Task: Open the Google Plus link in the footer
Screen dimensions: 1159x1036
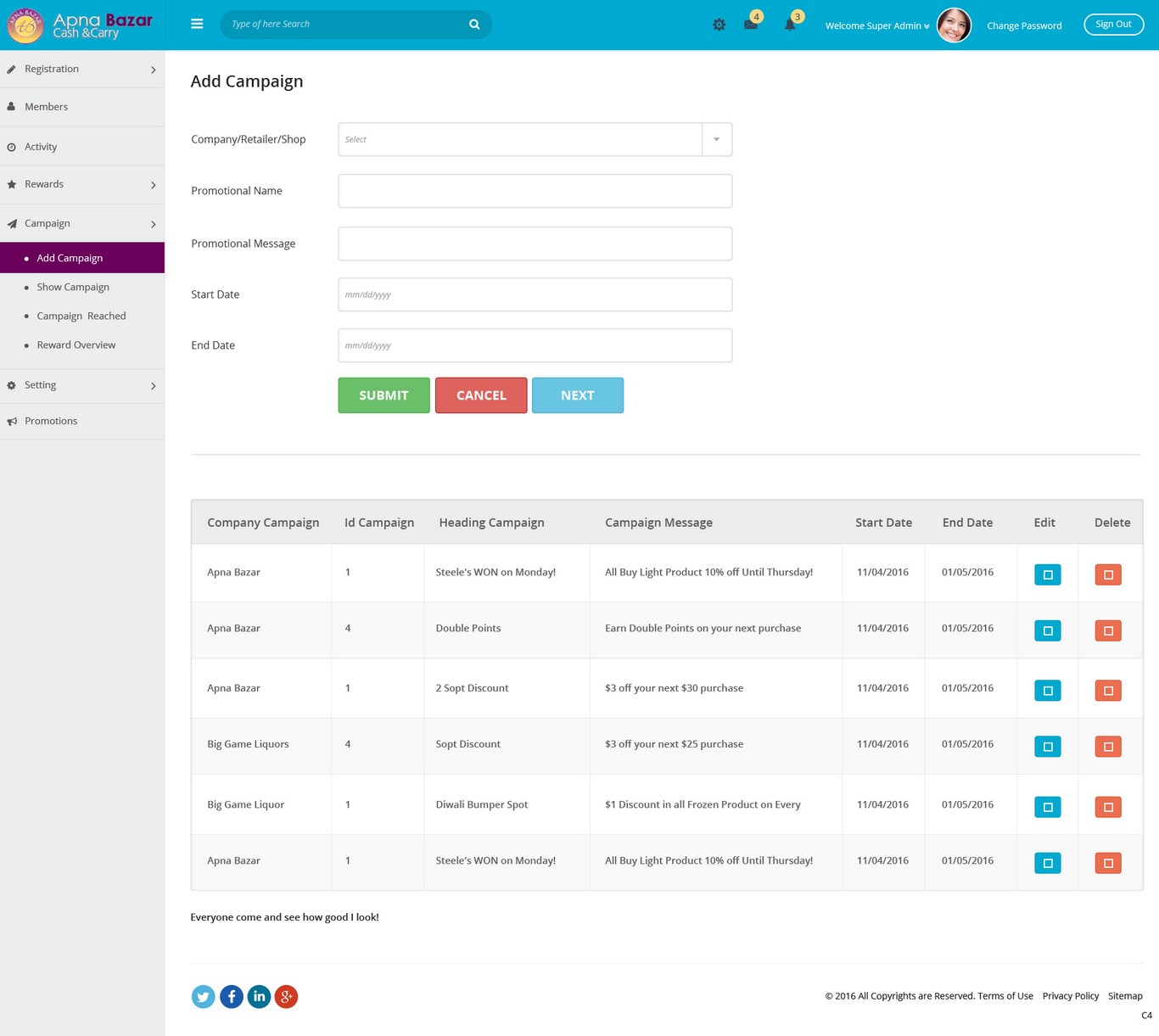Action: (287, 997)
